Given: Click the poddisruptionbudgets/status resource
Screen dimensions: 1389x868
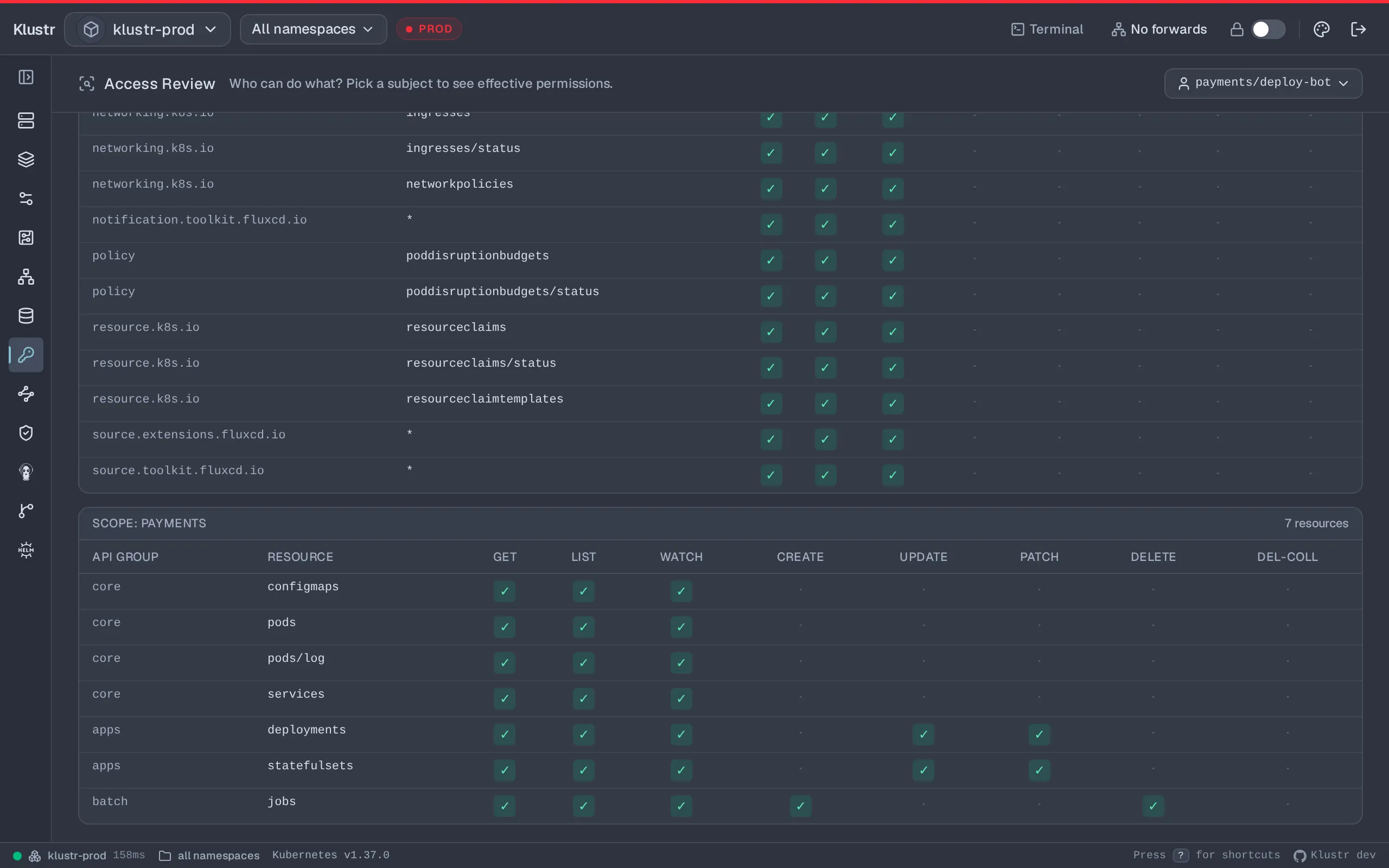Looking at the screenshot, I should (x=502, y=292).
